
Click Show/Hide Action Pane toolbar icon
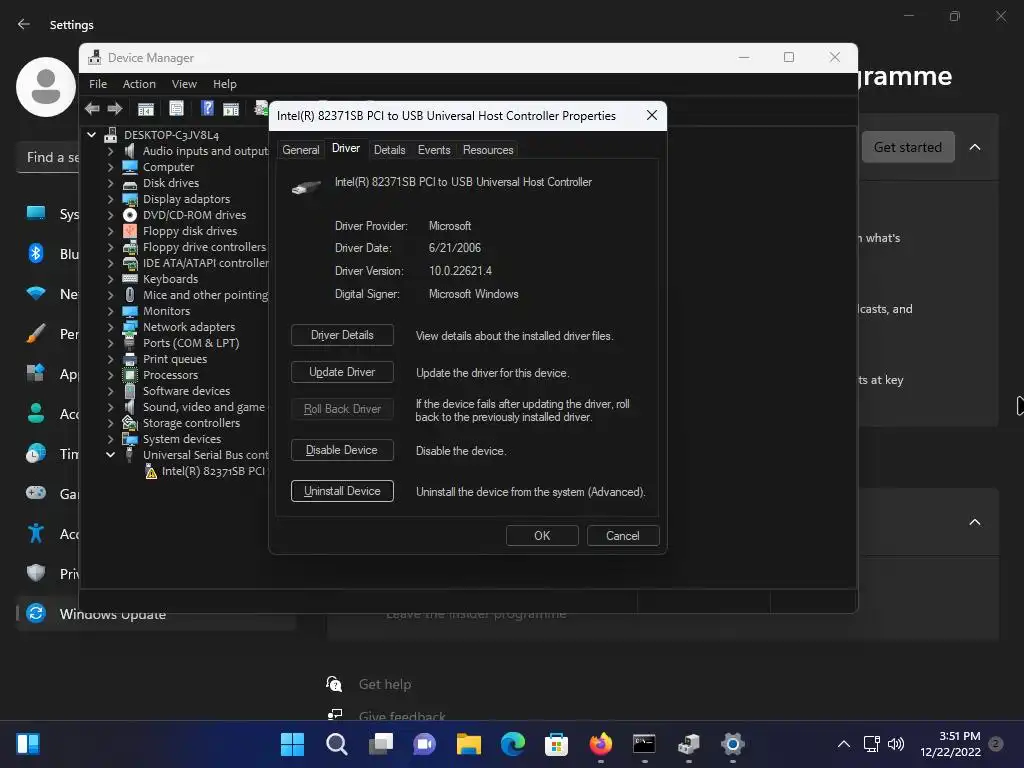(231, 108)
